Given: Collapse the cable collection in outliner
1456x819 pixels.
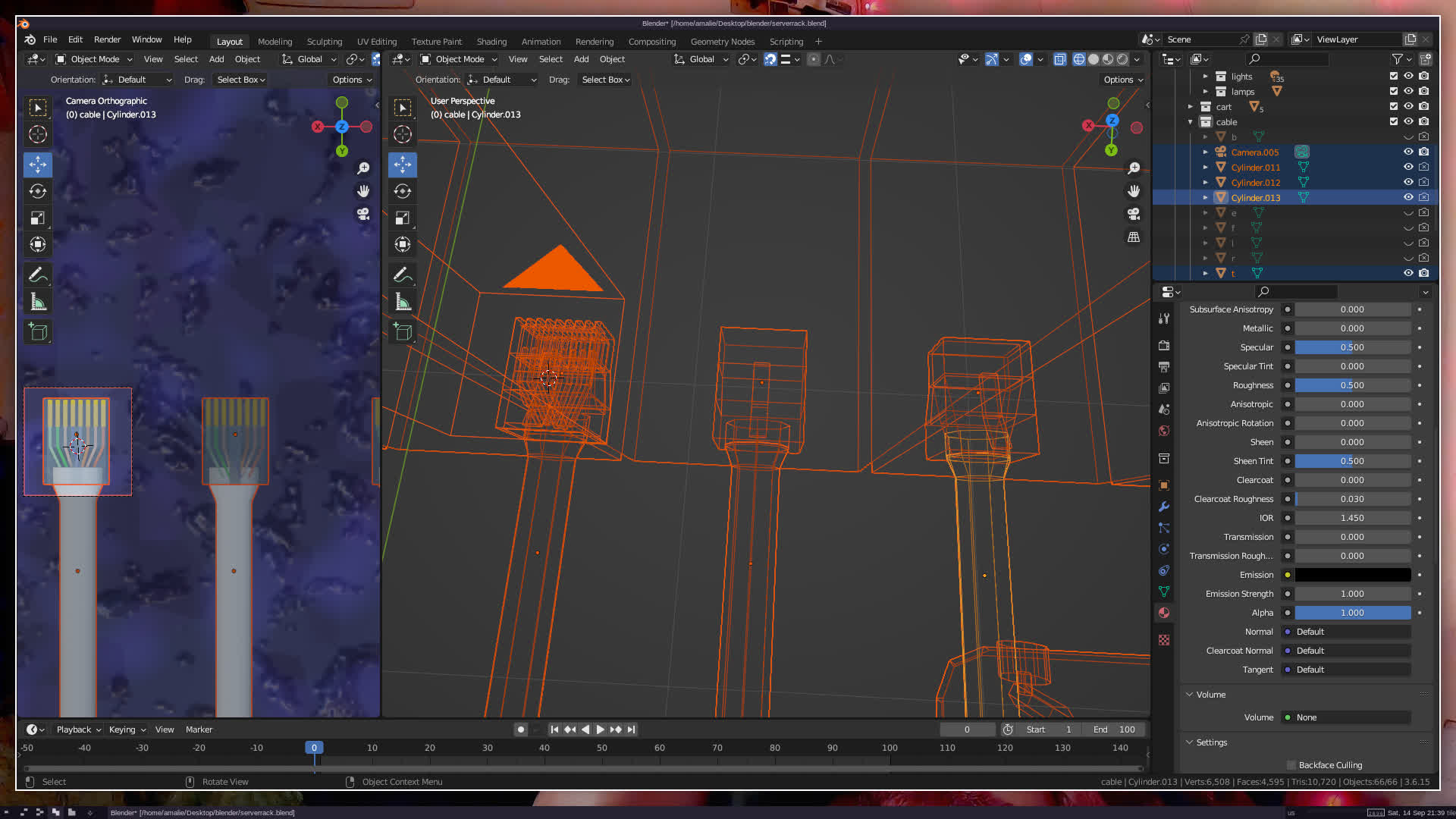Looking at the screenshot, I should (1191, 122).
